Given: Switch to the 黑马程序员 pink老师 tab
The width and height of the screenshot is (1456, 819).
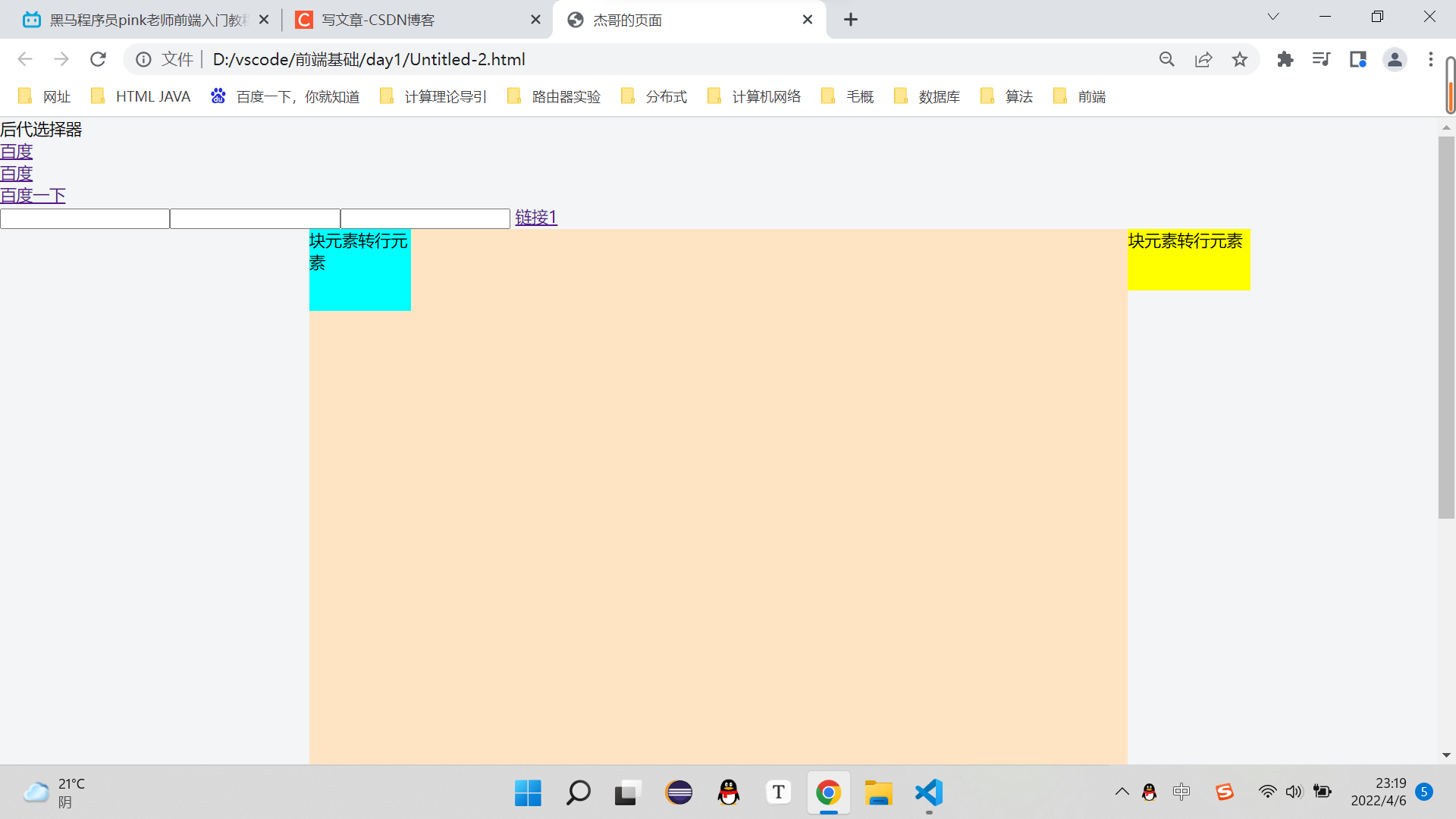Looking at the screenshot, I should [x=149, y=20].
